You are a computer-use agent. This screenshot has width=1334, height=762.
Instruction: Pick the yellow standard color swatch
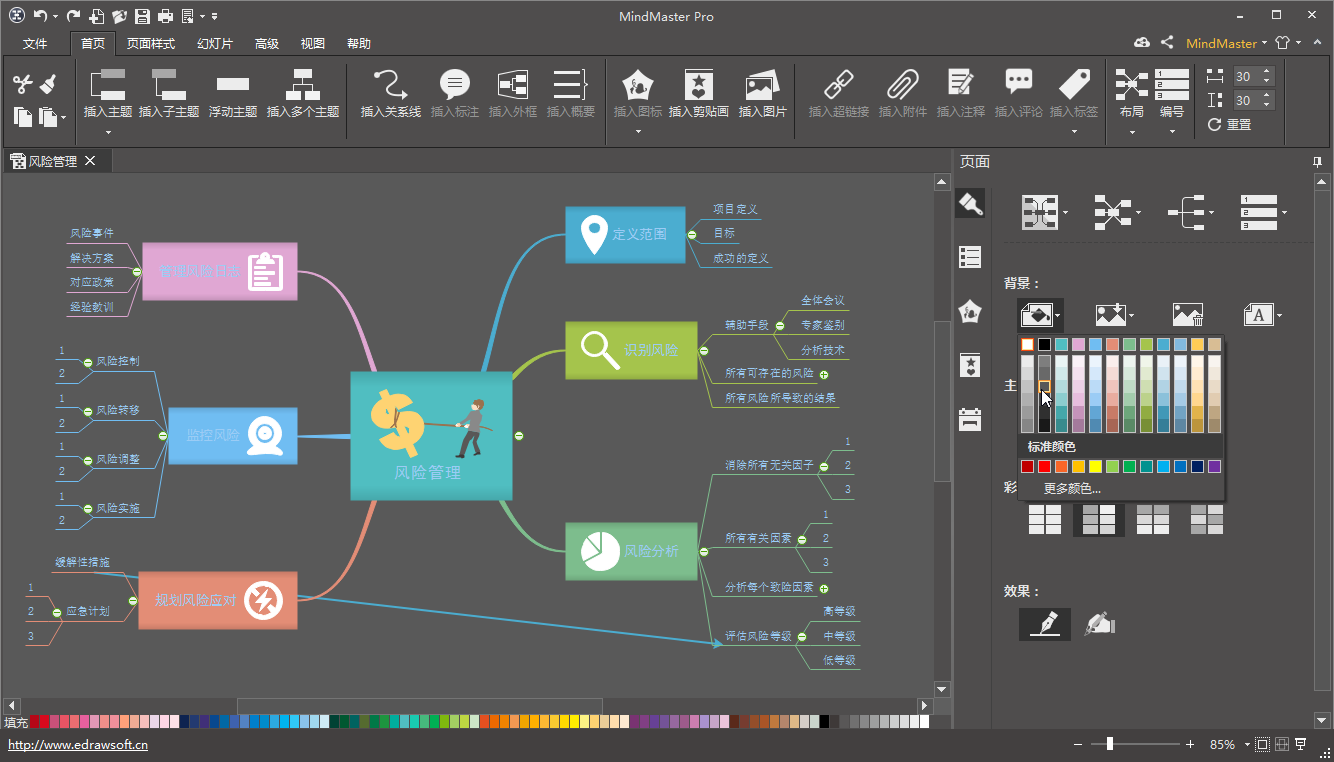tap(1095, 466)
